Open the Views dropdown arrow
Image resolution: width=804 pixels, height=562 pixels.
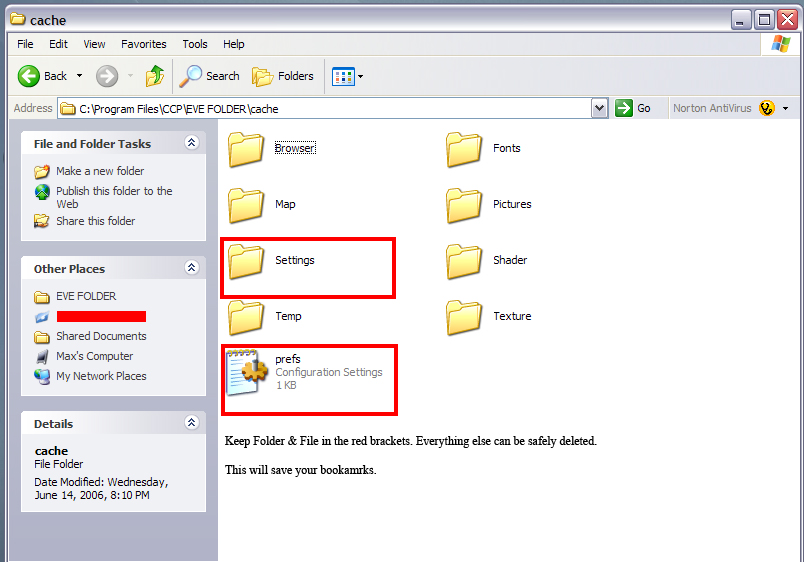coord(360,77)
